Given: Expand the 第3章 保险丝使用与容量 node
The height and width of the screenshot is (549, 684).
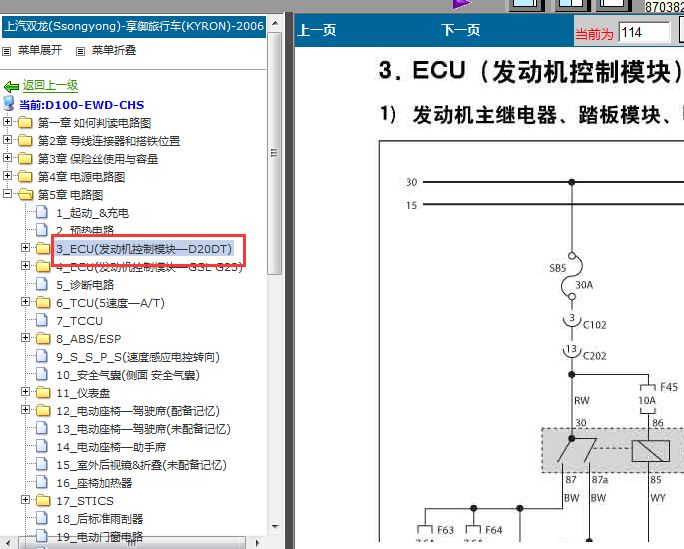Looking at the screenshot, I should coord(7,157).
